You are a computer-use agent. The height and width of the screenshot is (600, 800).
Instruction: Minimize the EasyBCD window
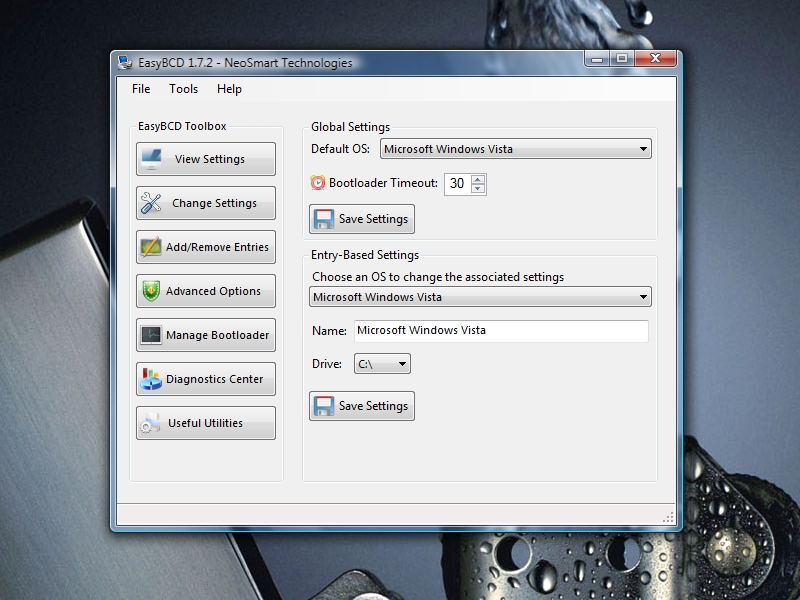[x=597, y=59]
